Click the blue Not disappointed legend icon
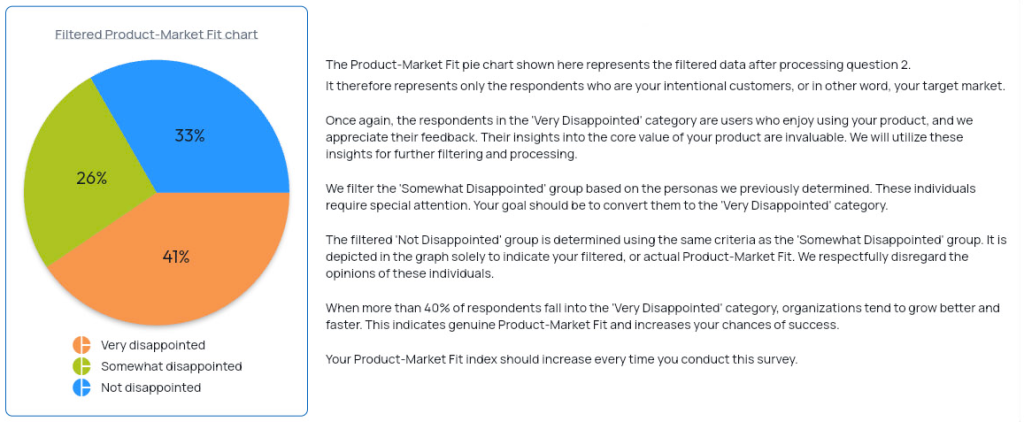The height and width of the screenshot is (422, 1024). click(x=82, y=387)
